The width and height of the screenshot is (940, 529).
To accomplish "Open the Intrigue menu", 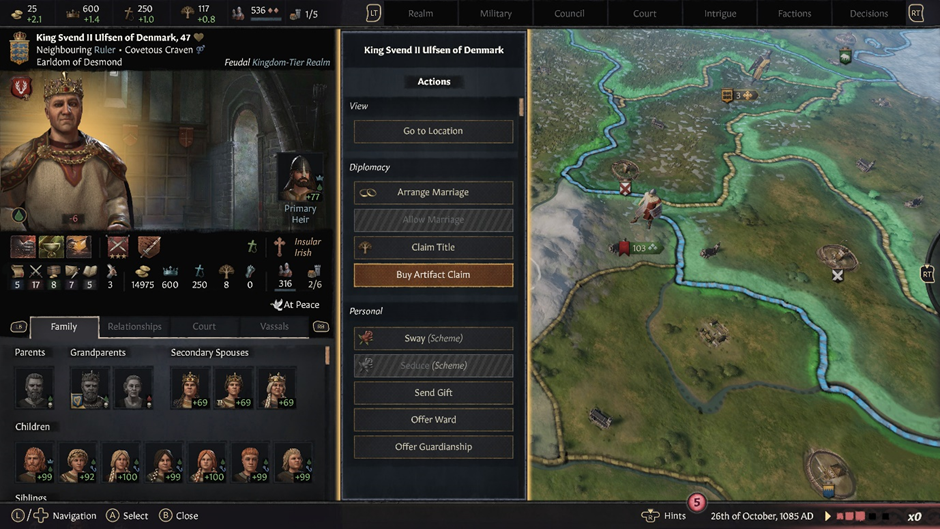I will point(719,13).
